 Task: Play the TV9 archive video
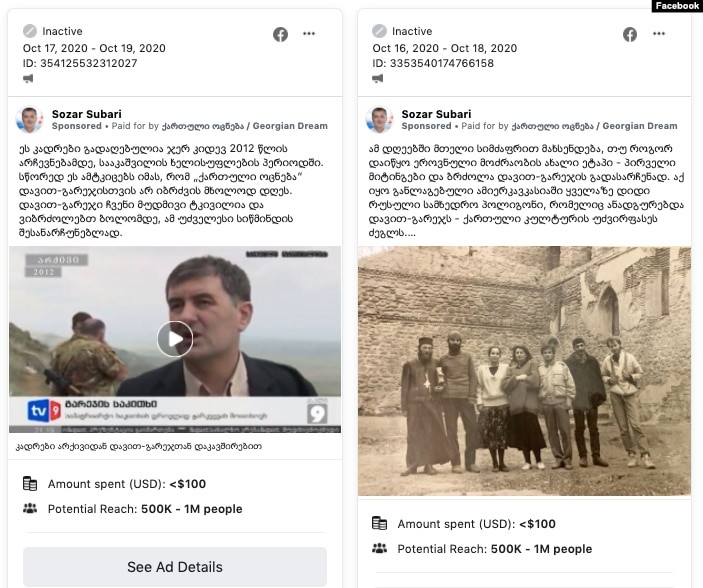[x=175, y=339]
